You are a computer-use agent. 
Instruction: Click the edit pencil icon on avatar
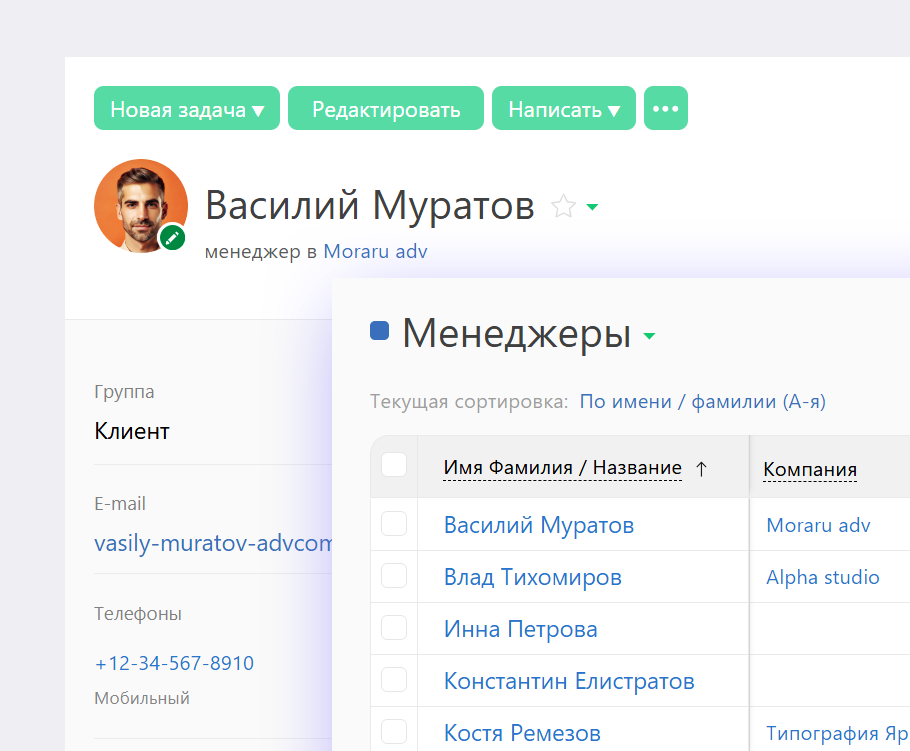[172, 238]
